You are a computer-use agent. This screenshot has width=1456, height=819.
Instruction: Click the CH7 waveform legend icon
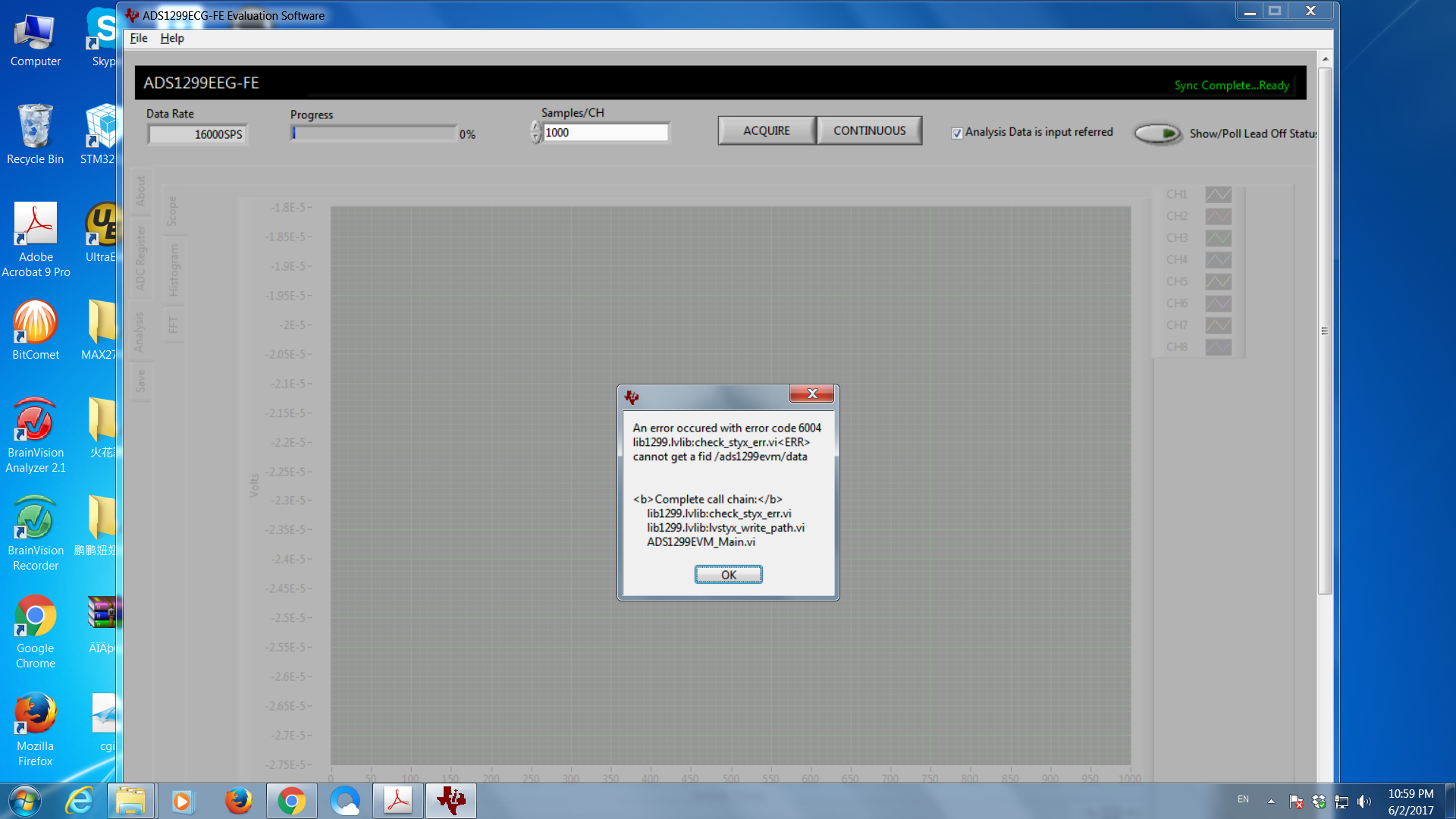[1218, 325]
